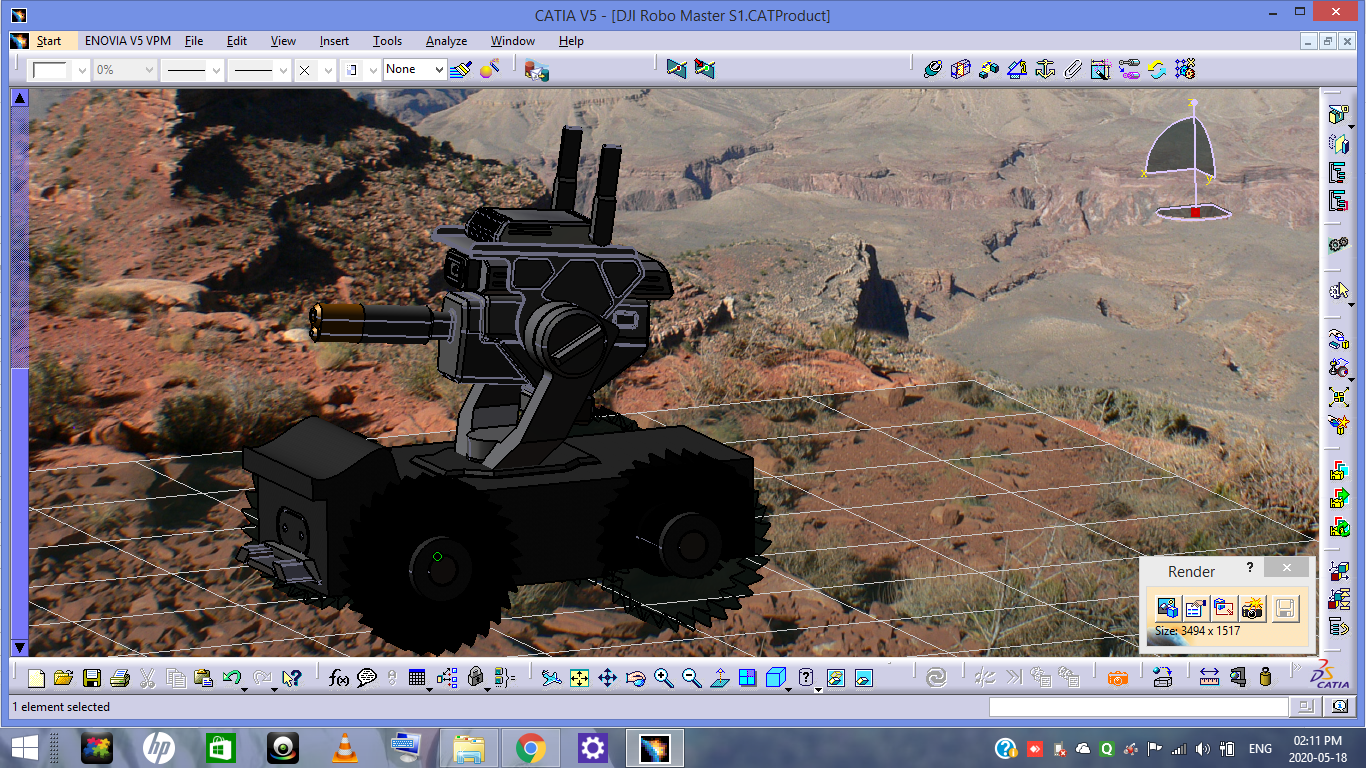
Task: Open the Window menu
Action: point(513,41)
